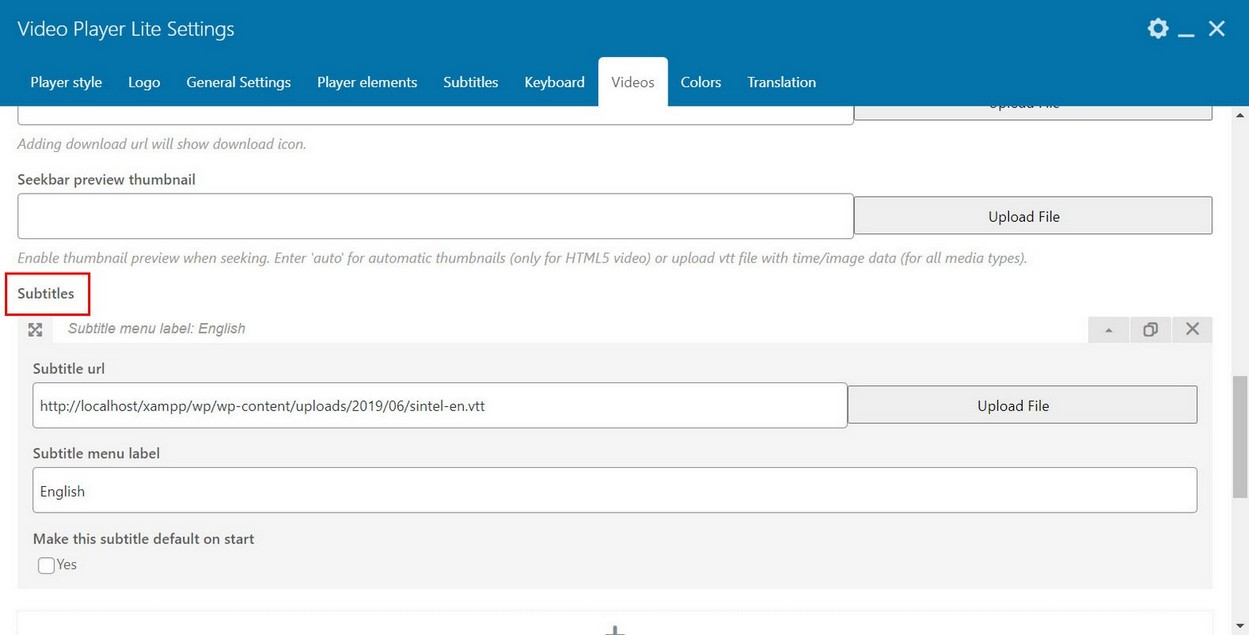
Task: Upload a file for Seekbar preview thumbnail
Action: click(1032, 216)
